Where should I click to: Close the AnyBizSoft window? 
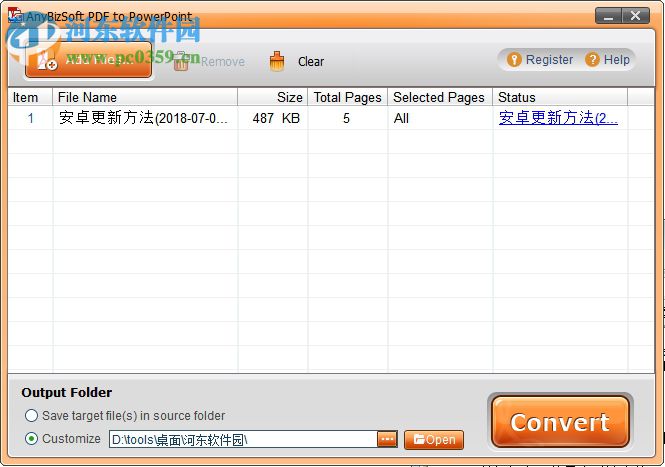tap(635, 16)
